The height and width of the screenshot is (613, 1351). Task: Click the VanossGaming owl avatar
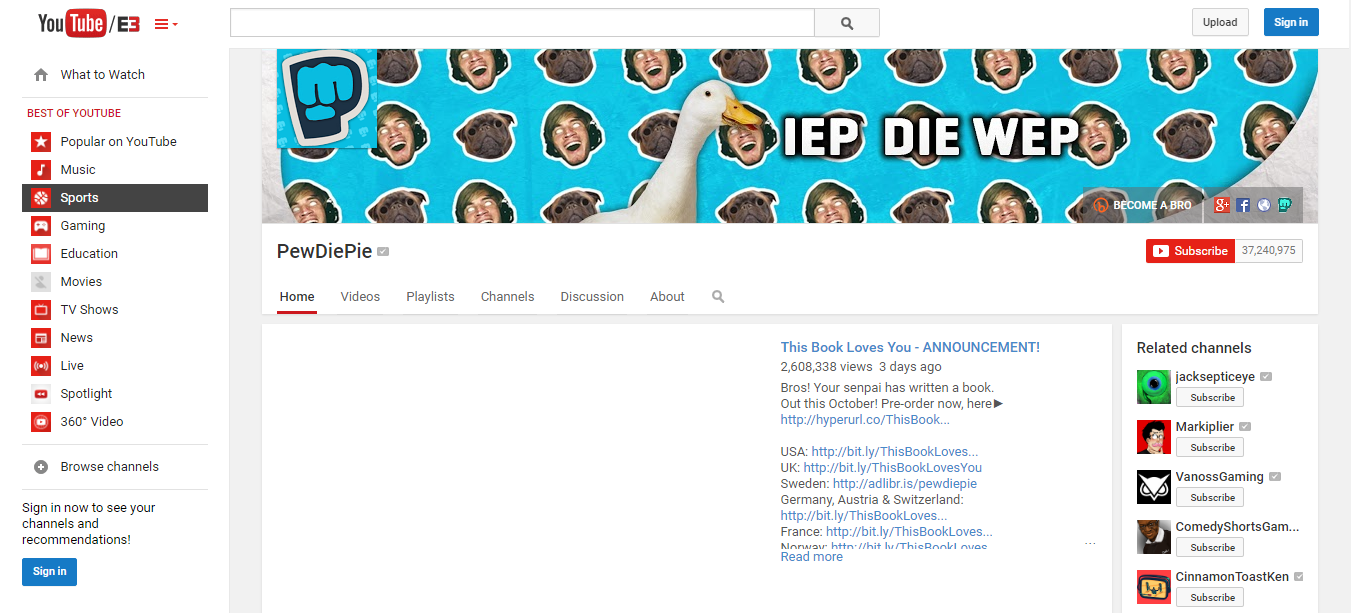[x=1154, y=487]
